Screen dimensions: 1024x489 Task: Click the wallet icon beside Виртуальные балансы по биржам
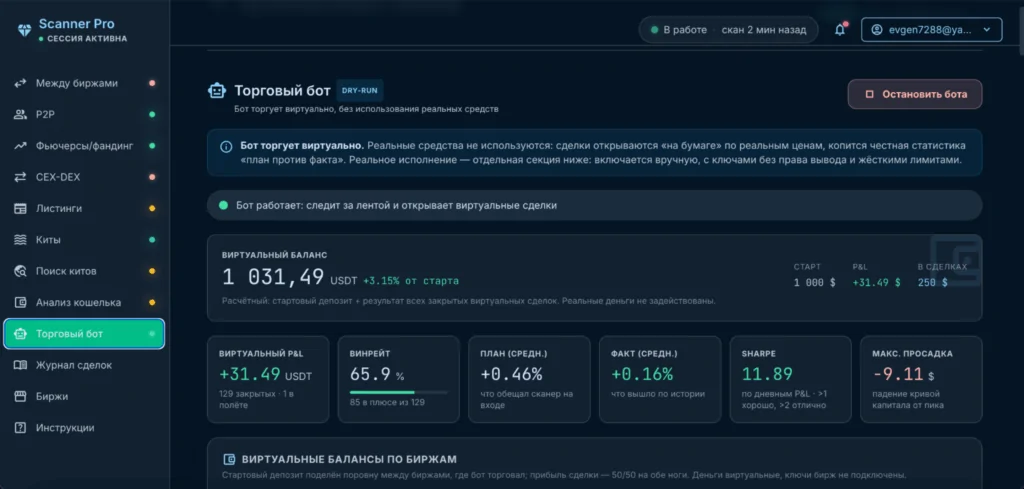point(229,459)
